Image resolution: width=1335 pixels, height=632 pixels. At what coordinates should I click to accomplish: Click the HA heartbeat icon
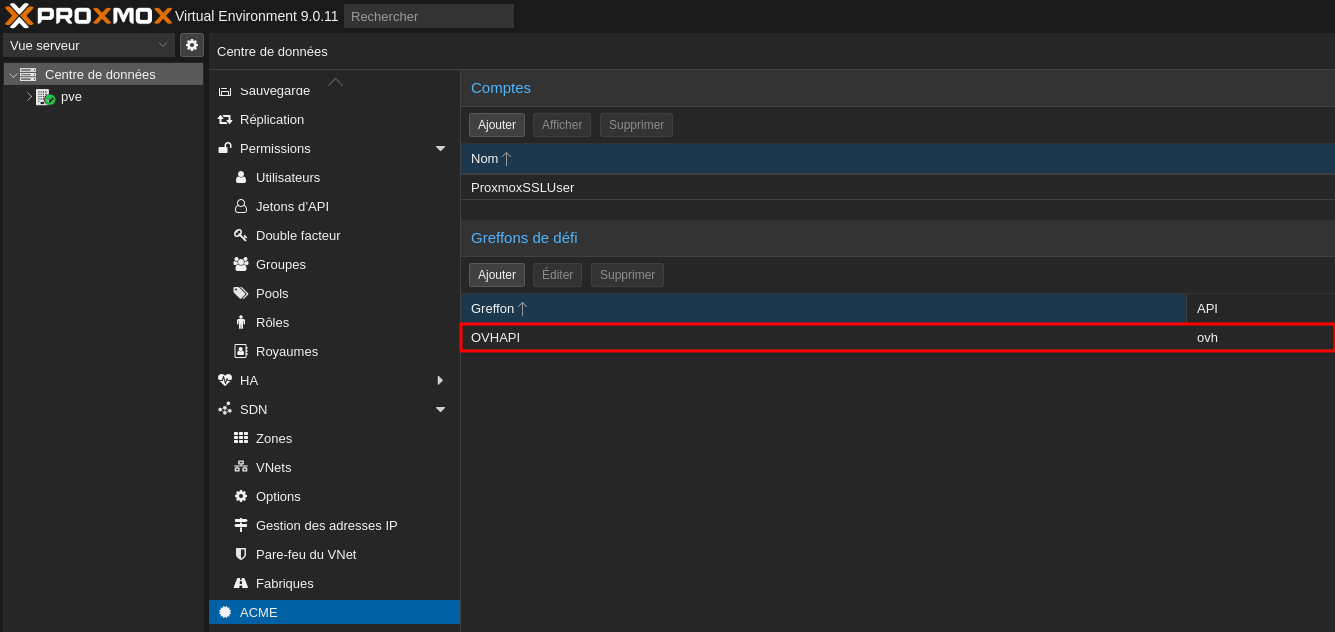tap(225, 380)
